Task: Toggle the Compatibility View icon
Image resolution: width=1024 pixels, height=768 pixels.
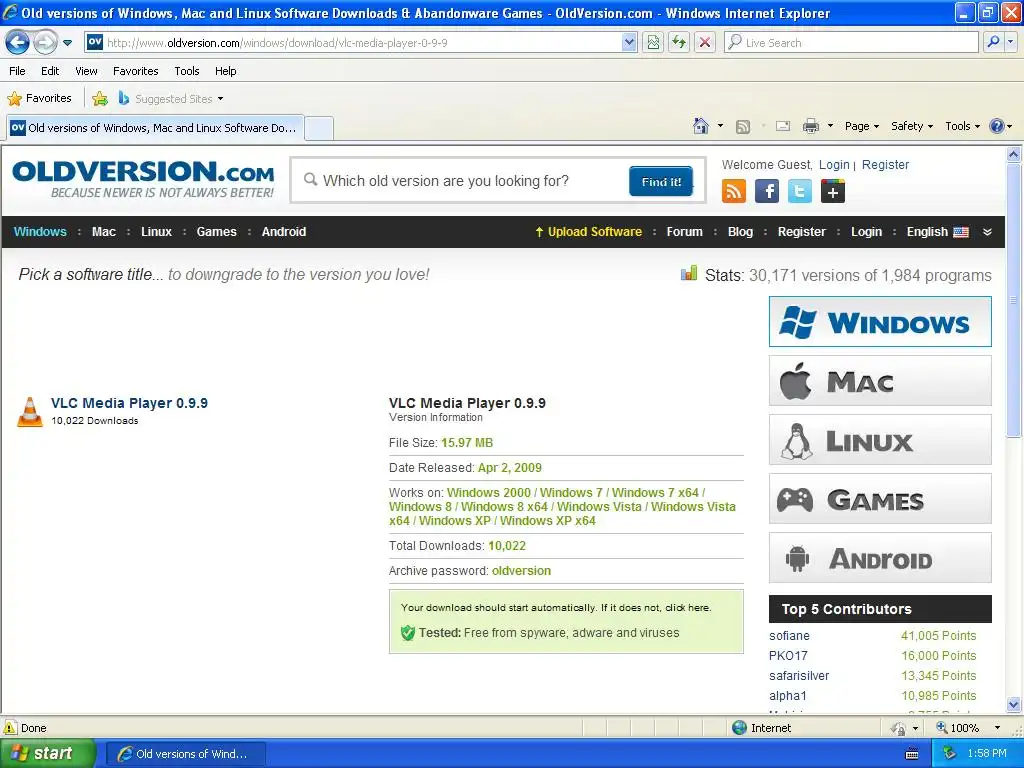Action: click(653, 43)
